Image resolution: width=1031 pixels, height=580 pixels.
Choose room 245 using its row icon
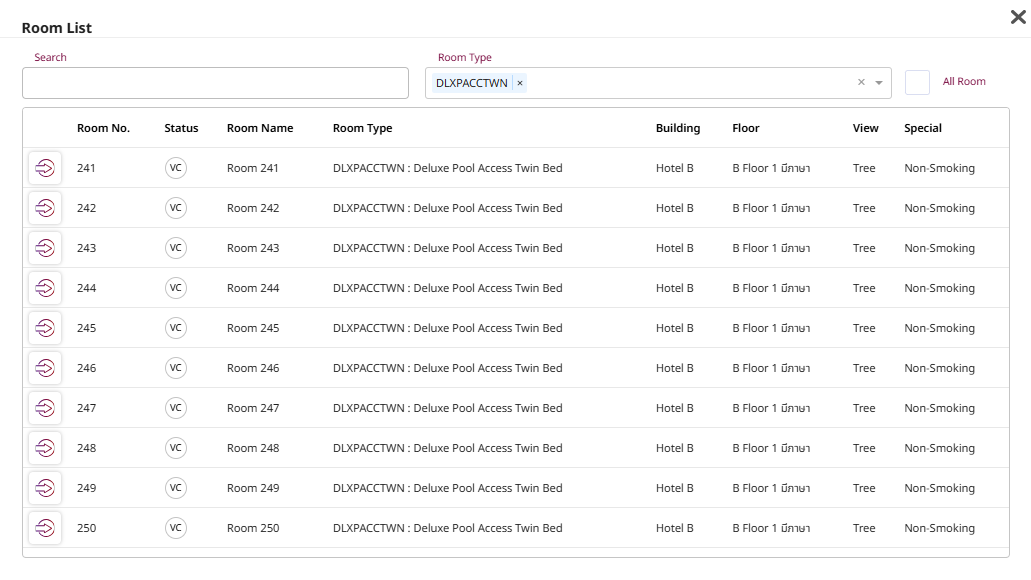pos(45,328)
